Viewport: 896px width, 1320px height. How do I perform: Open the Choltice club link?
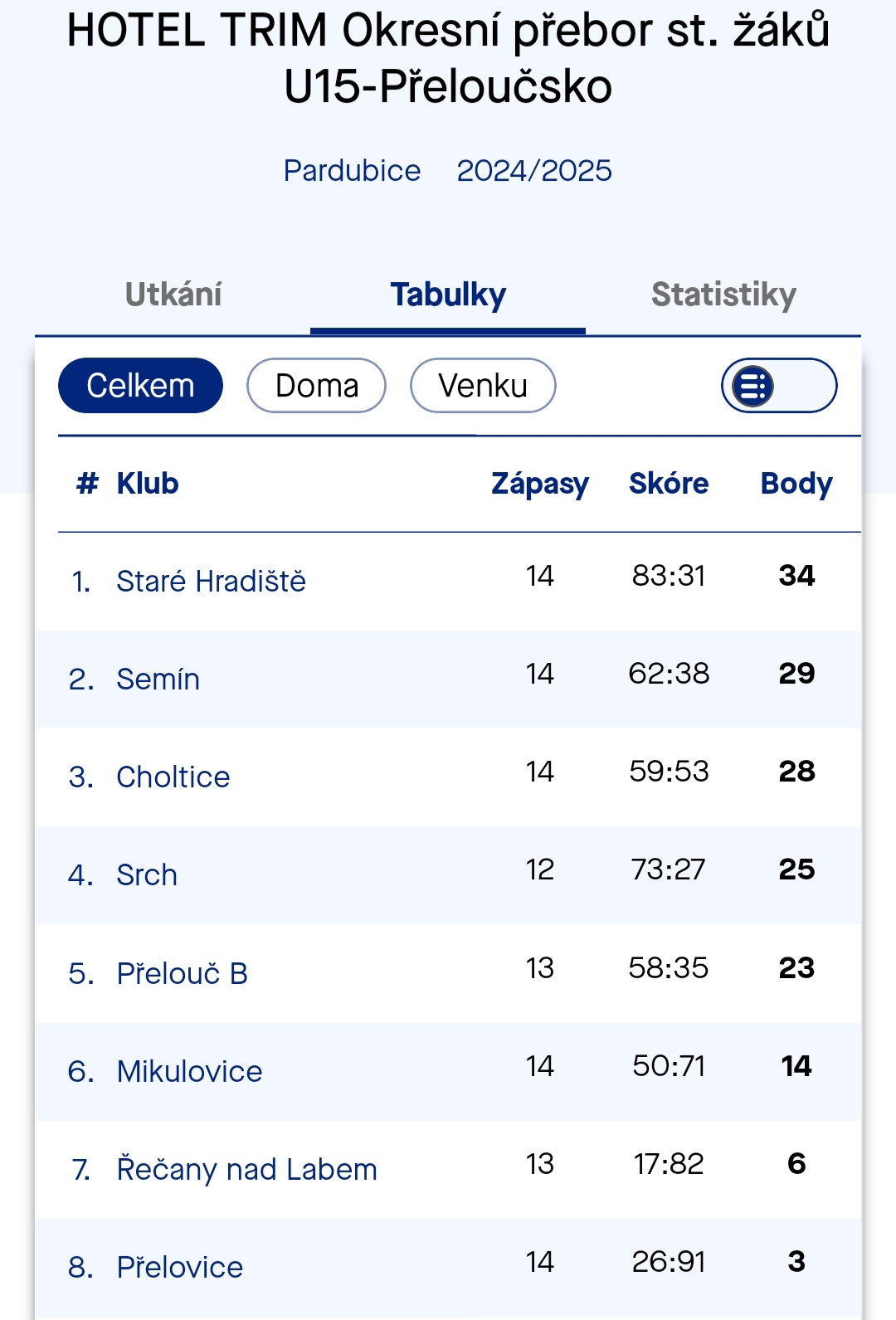(x=173, y=777)
